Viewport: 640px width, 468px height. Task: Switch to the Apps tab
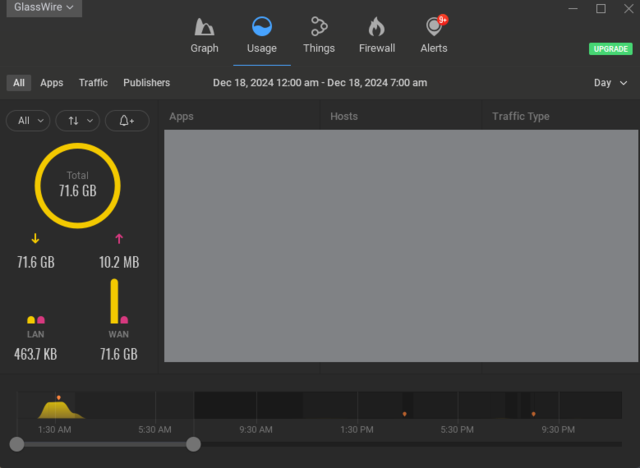[51, 83]
